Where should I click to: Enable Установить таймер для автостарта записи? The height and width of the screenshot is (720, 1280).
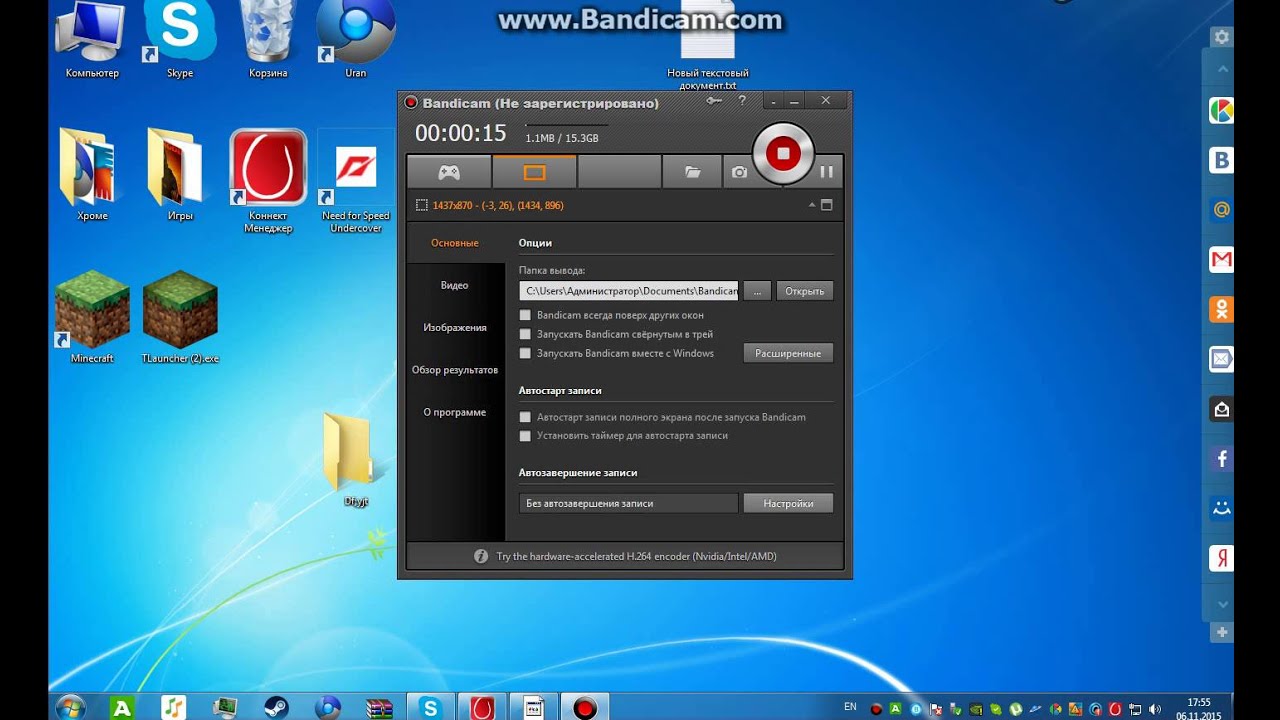pyautogui.click(x=525, y=436)
